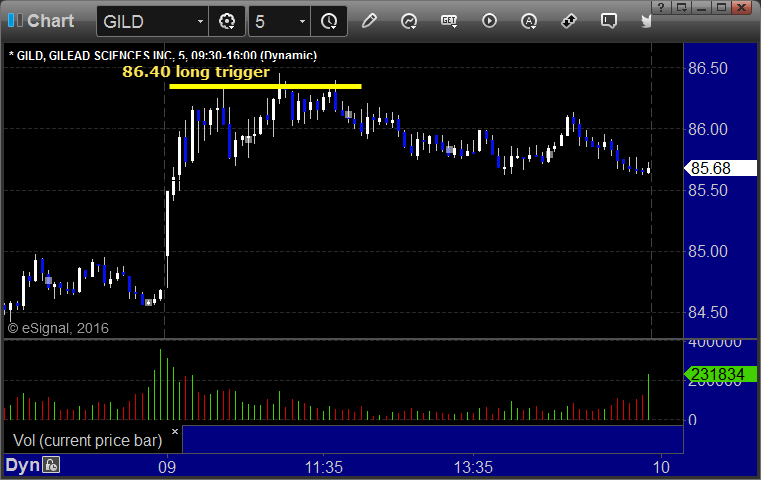This screenshot has height=480, width=761.
Task: Open the time template clock icon
Action: (329, 21)
